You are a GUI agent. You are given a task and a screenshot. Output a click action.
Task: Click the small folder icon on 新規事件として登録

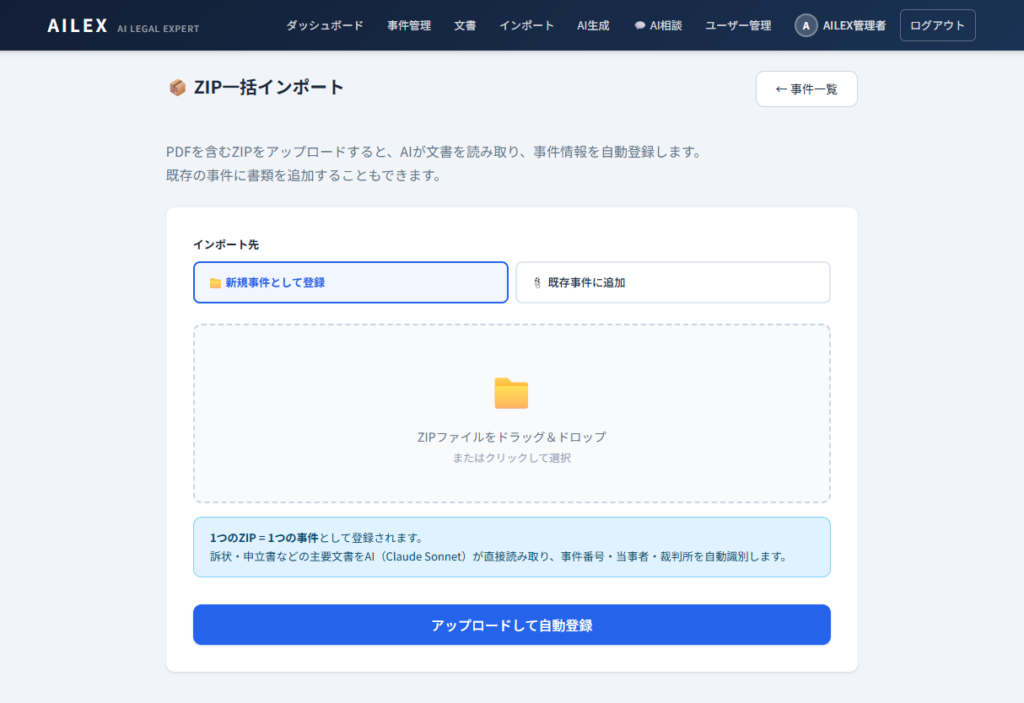point(215,283)
